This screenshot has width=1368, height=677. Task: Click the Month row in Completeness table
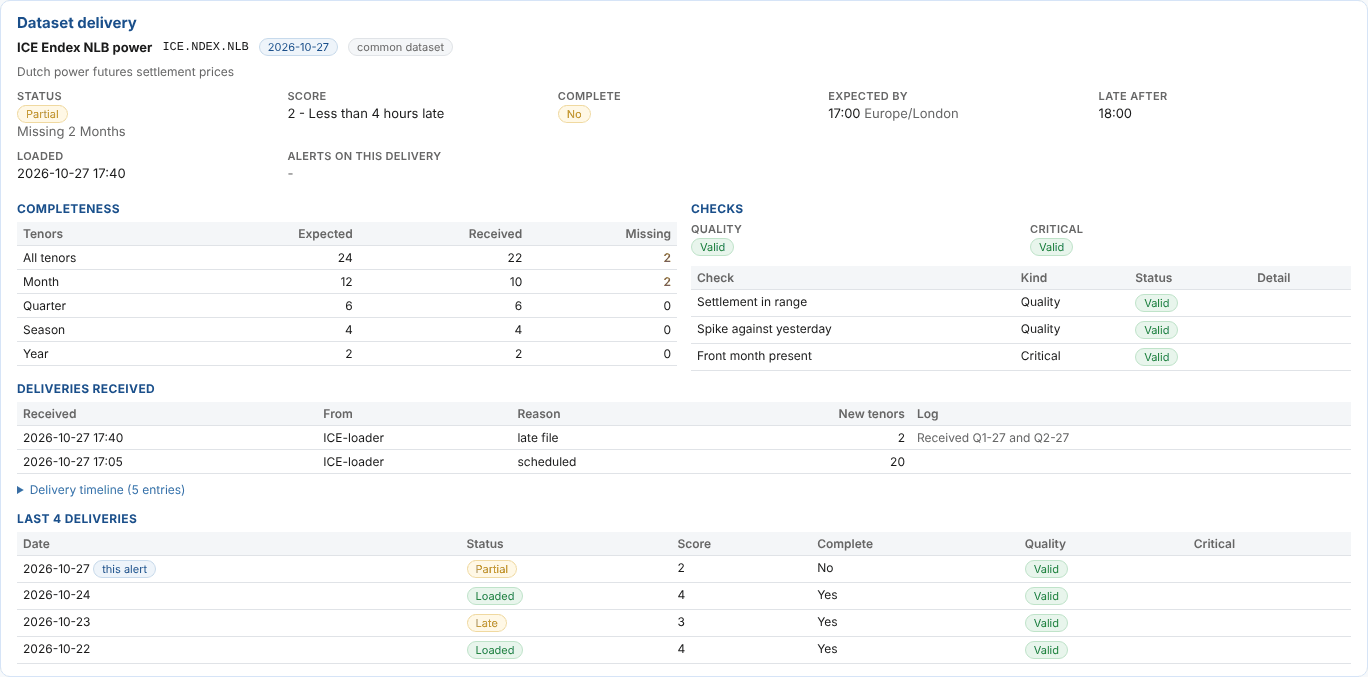point(347,282)
